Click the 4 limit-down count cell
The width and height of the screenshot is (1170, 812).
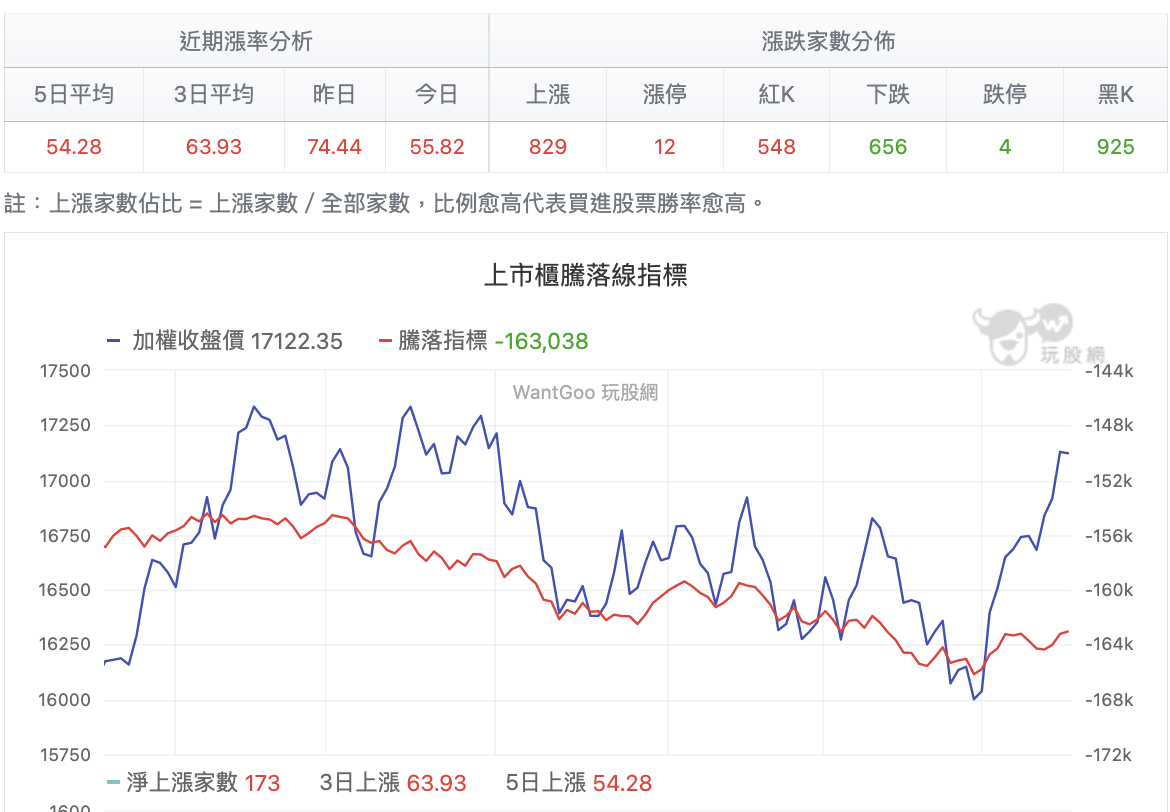[1005, 147]
